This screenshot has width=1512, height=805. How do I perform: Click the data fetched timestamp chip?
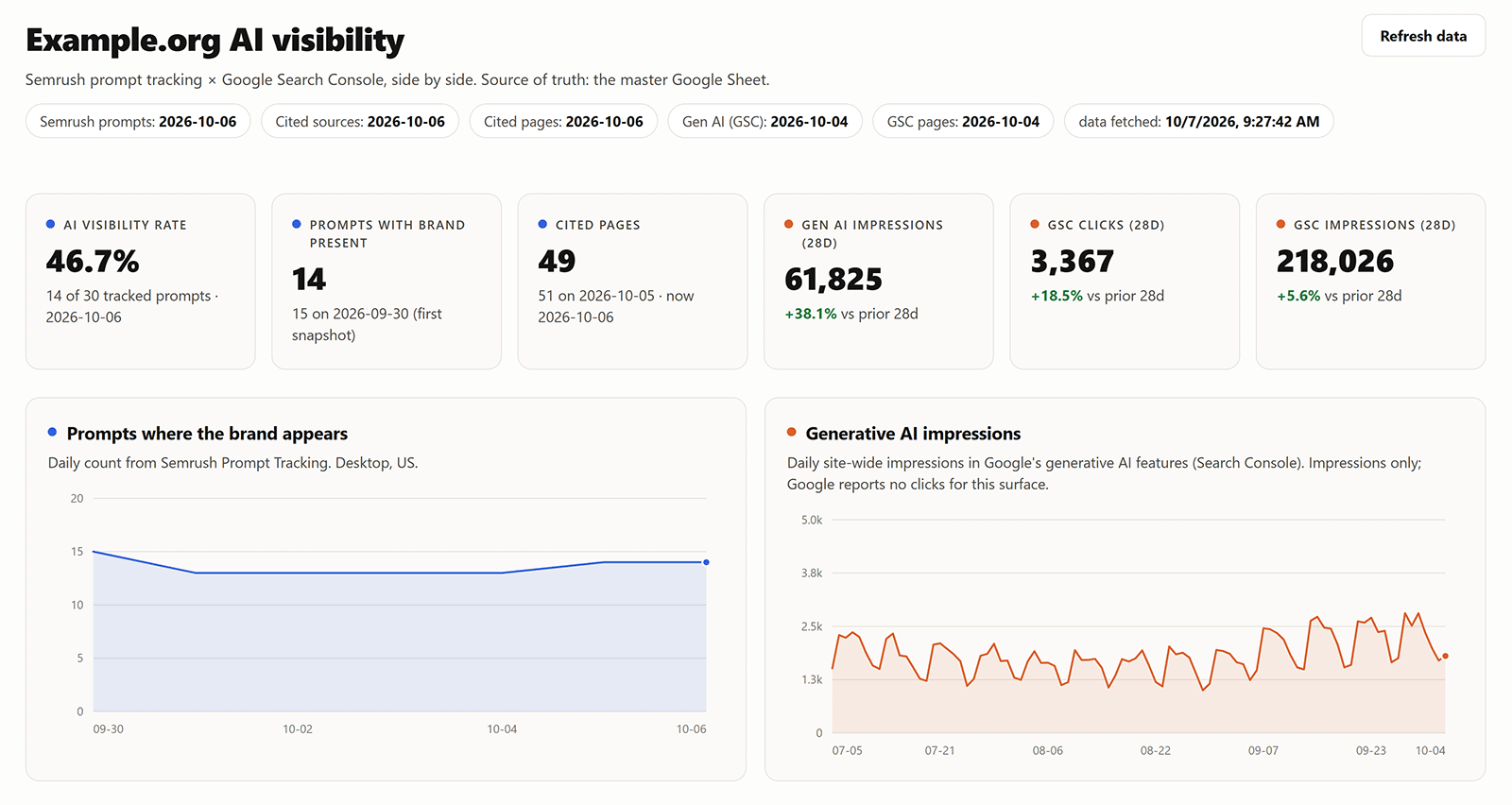click(x=1199, y=121)
